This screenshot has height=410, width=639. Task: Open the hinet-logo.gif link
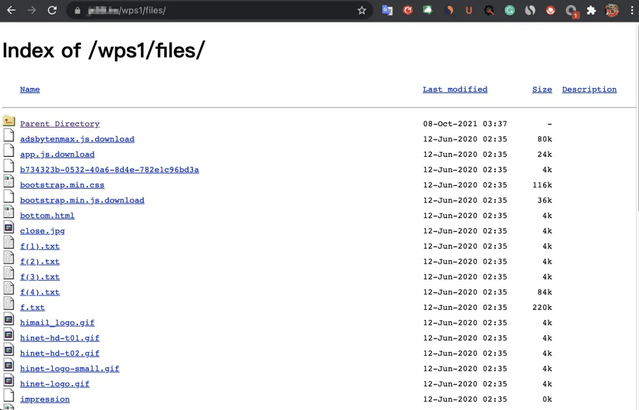[x=55, y=384]
